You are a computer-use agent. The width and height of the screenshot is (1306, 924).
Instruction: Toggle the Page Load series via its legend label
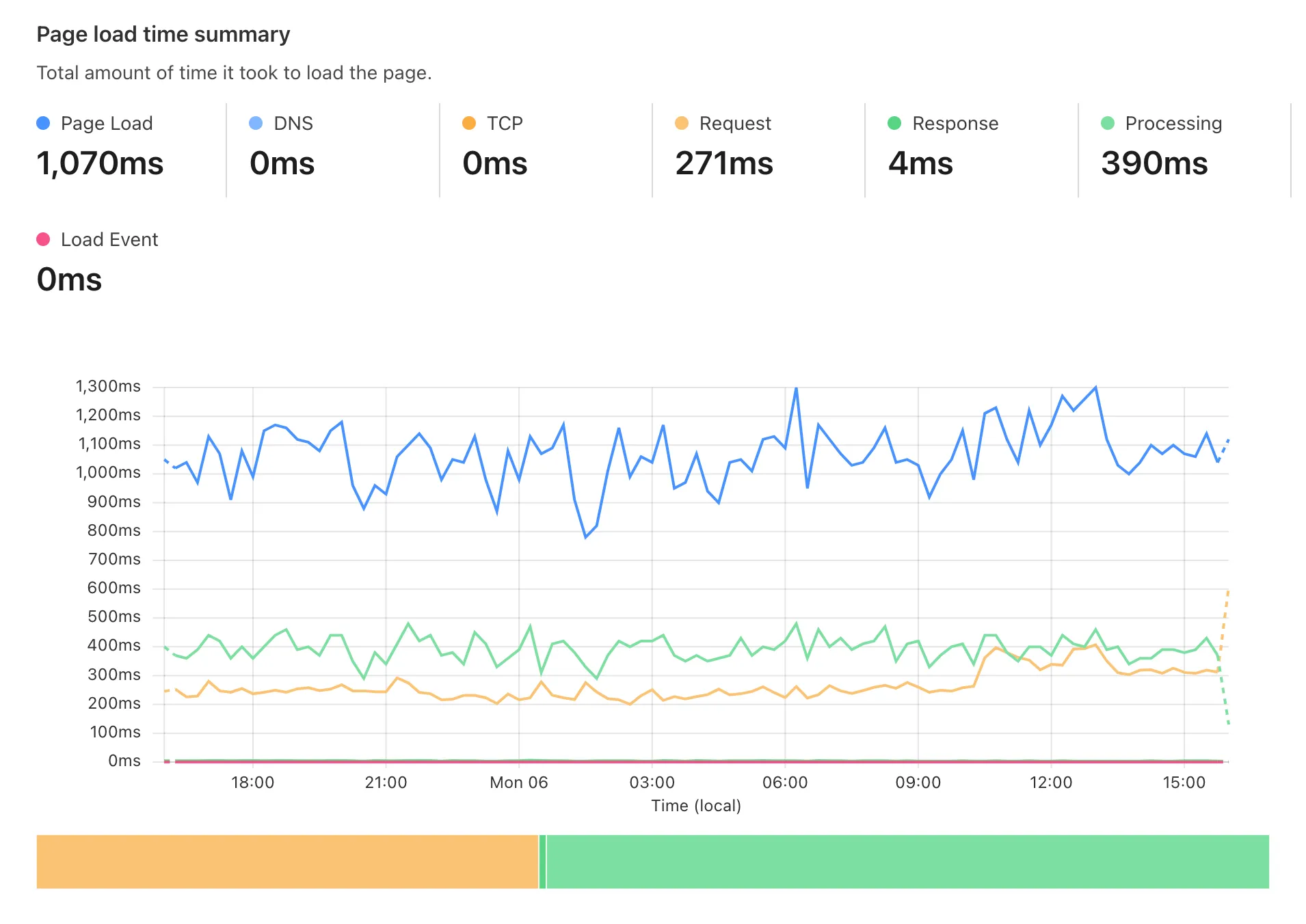106,123
